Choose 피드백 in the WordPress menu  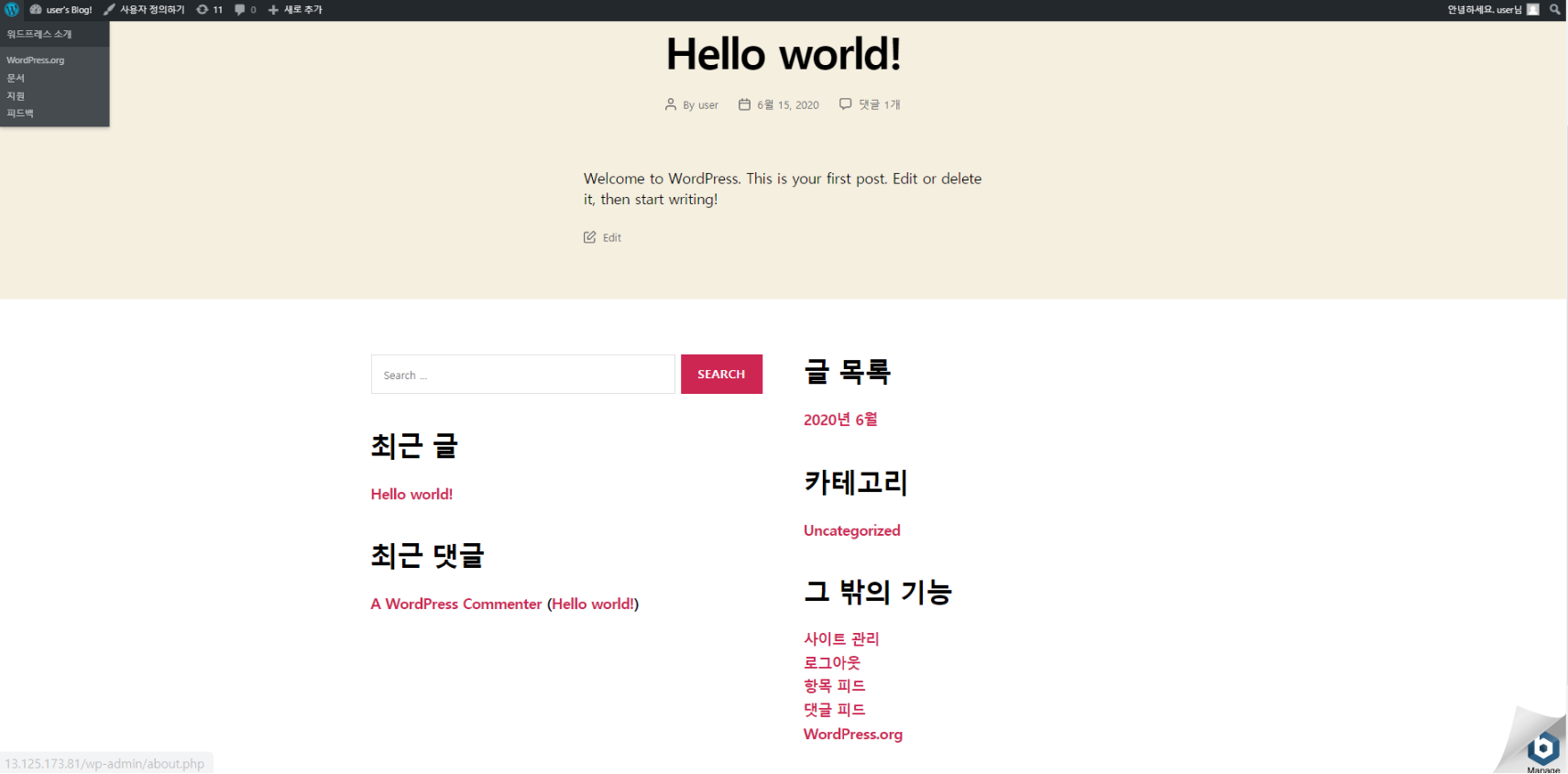pyautogui.click(x=20, y=114)
